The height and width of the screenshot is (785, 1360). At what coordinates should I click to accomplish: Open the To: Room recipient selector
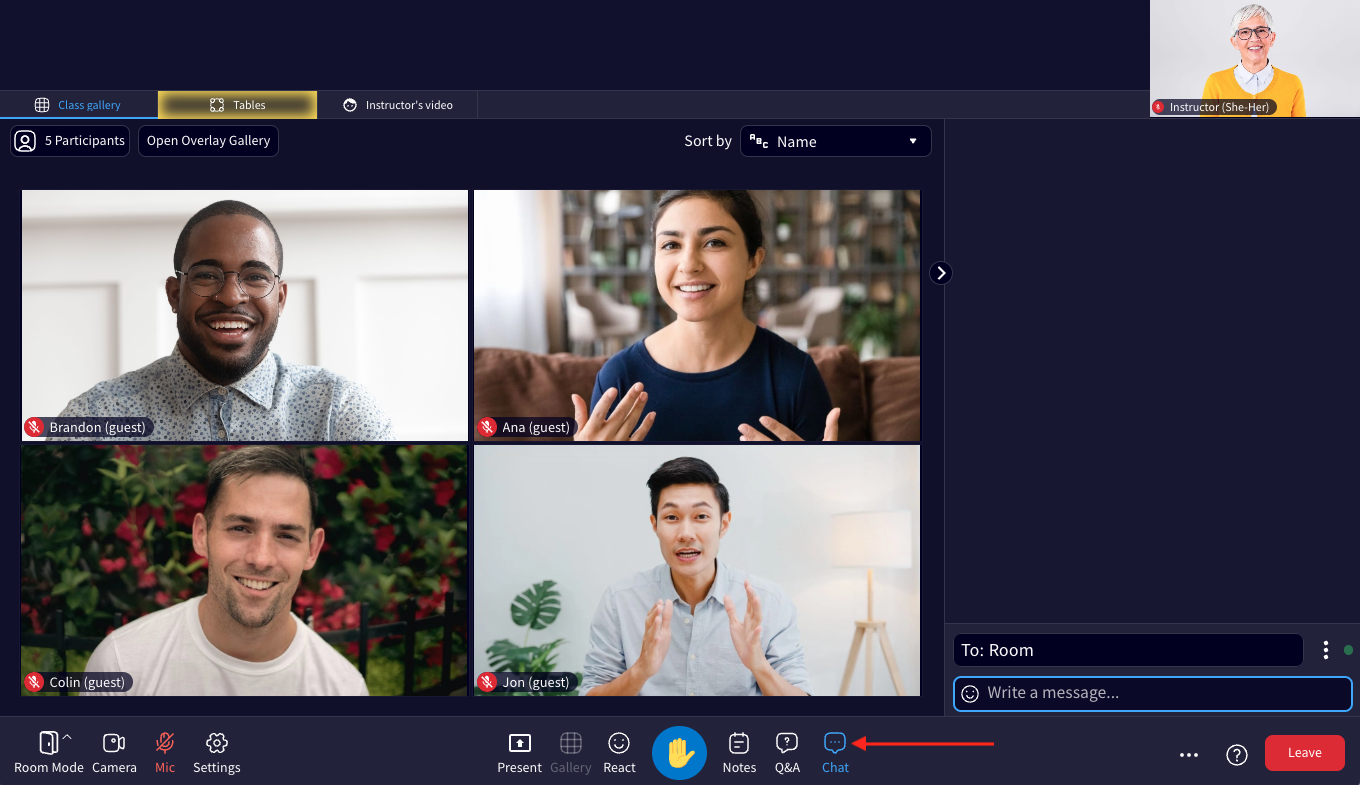tap(1128, 650)
